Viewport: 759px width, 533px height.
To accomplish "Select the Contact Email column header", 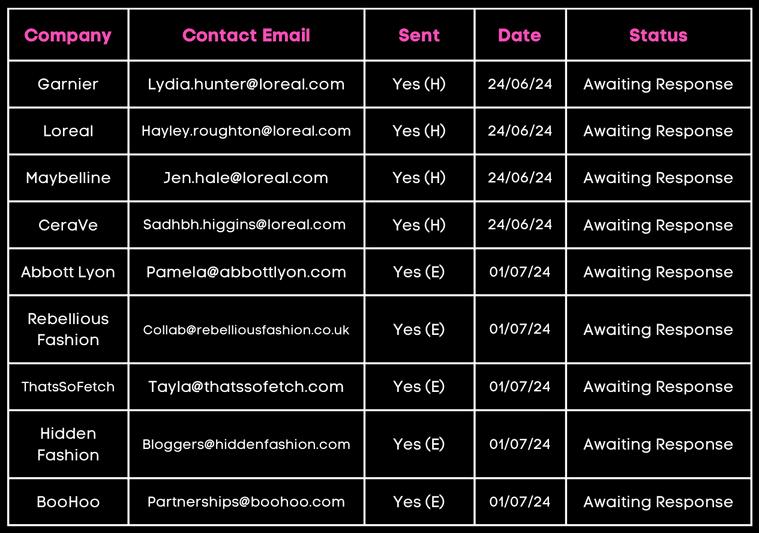I will [246, 35].
